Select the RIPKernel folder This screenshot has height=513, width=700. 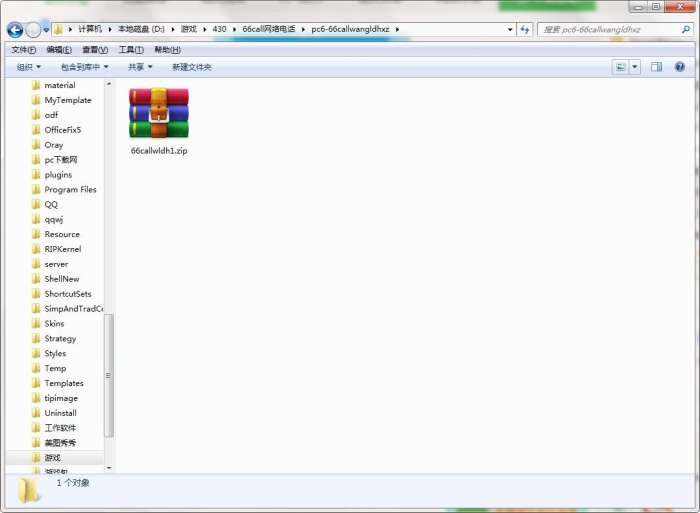(62, 249)
